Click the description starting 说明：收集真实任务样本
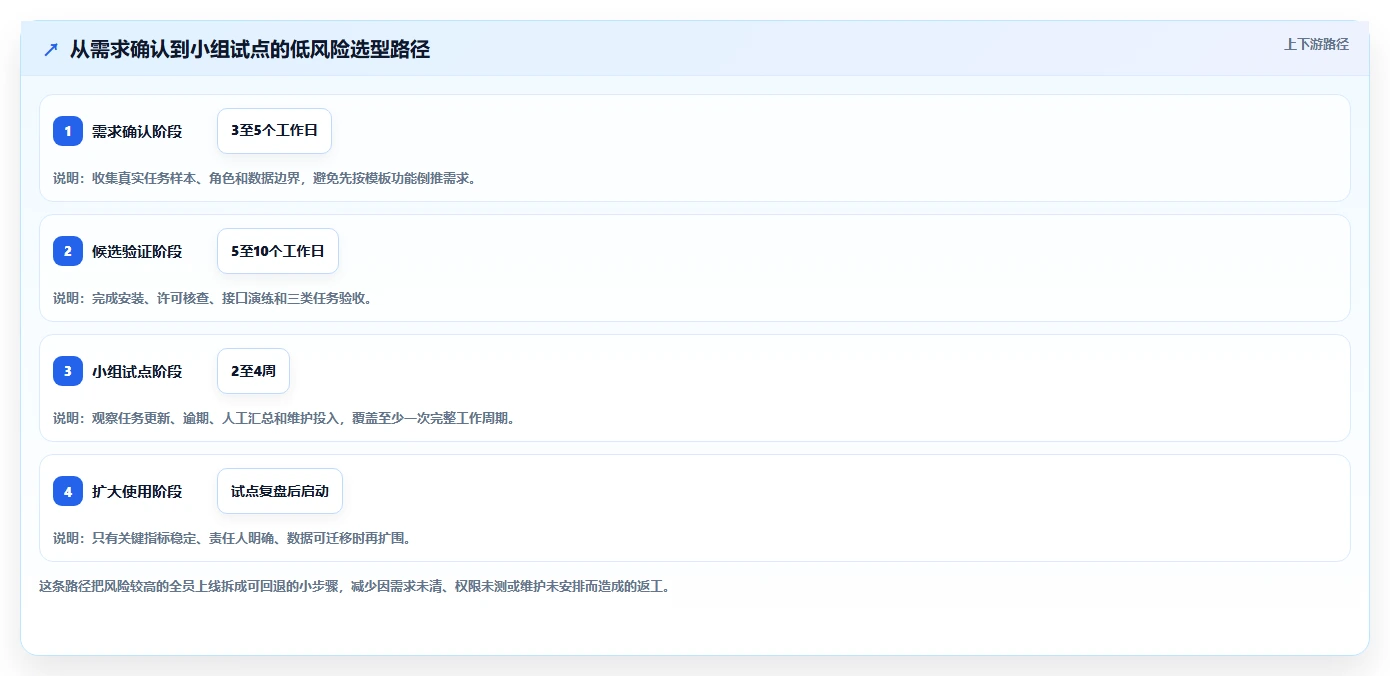Screen dimensions: 1390x676 tap(267, 178)
